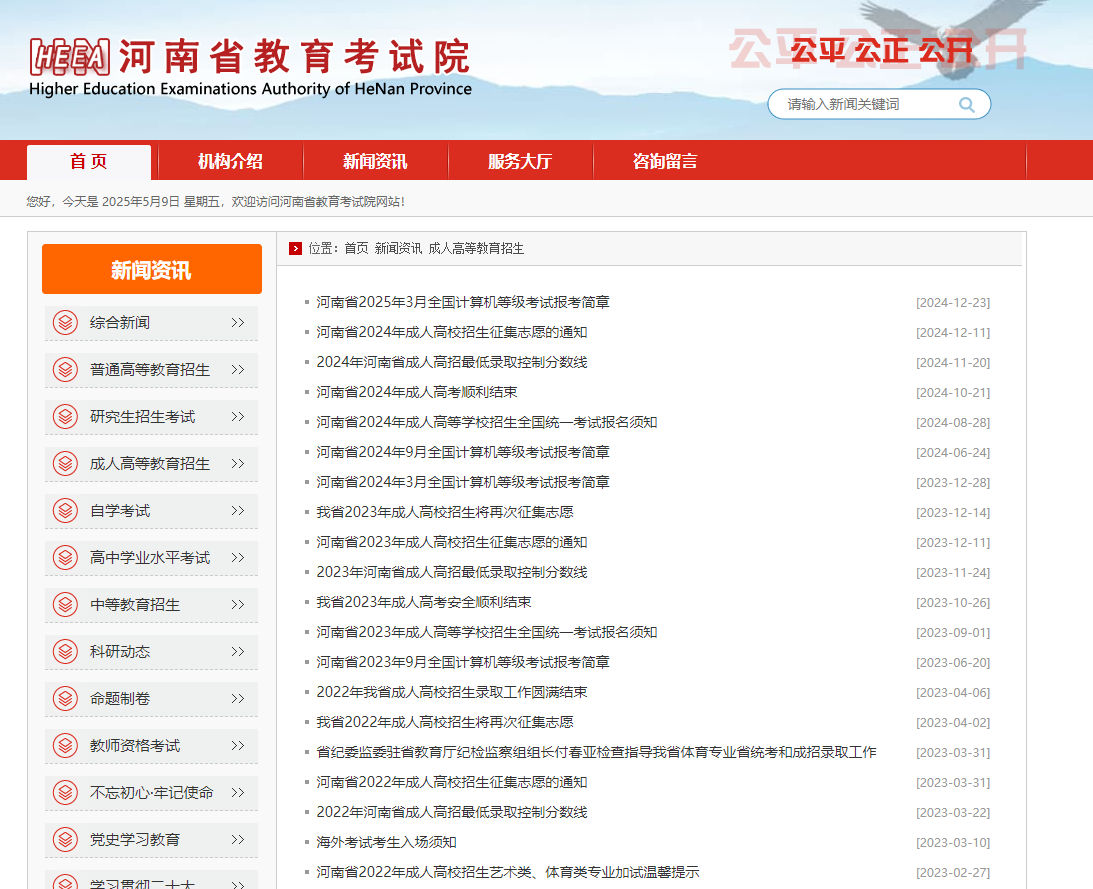This screenshot has height=889, width=1093.
Task: Click the 教师资格考试 sidebar icon
Action: pyautogui.click(x=65, y=745)
